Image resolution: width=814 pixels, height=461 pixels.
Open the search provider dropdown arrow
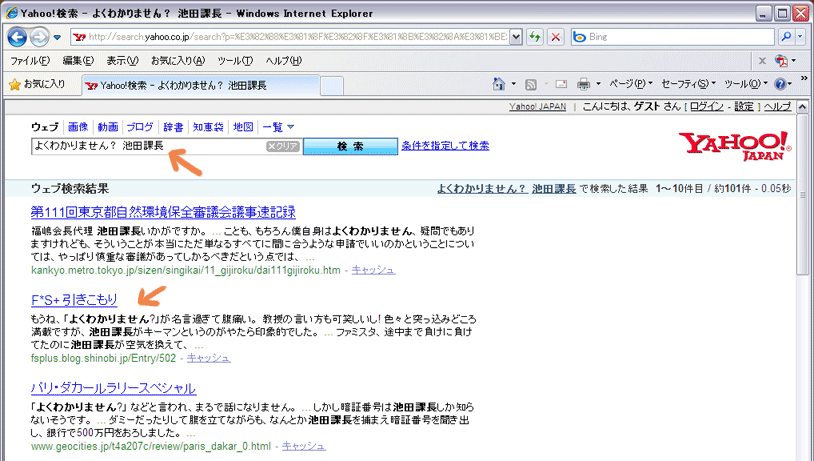(x=800, y=37)
